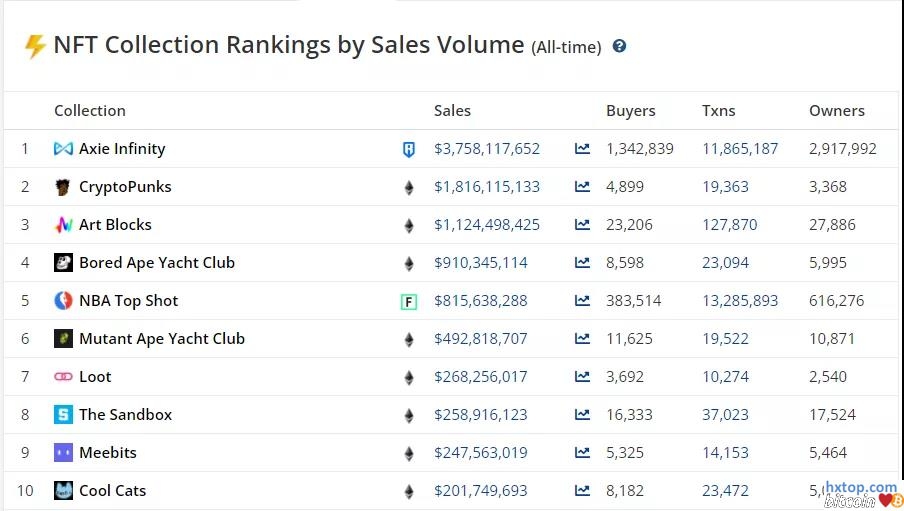Click the NBA Top Shot sales value $815,638,288
The height and width of the screenshot is (511, 904).
click(481, 301)
